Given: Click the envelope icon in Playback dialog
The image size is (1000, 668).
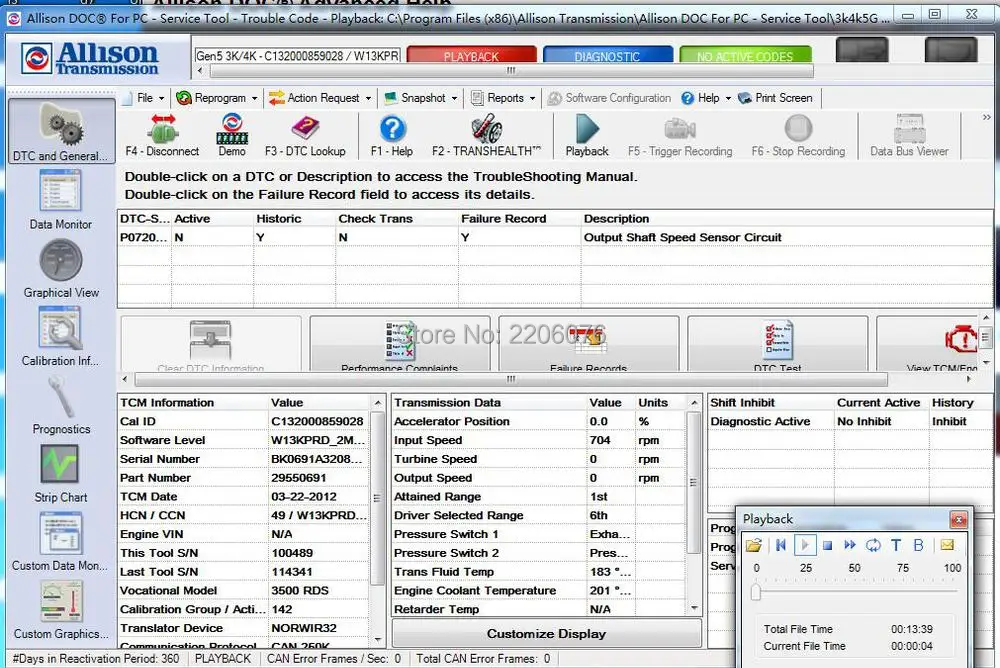Looking at the screenshot, I should (x=947, y=545).
